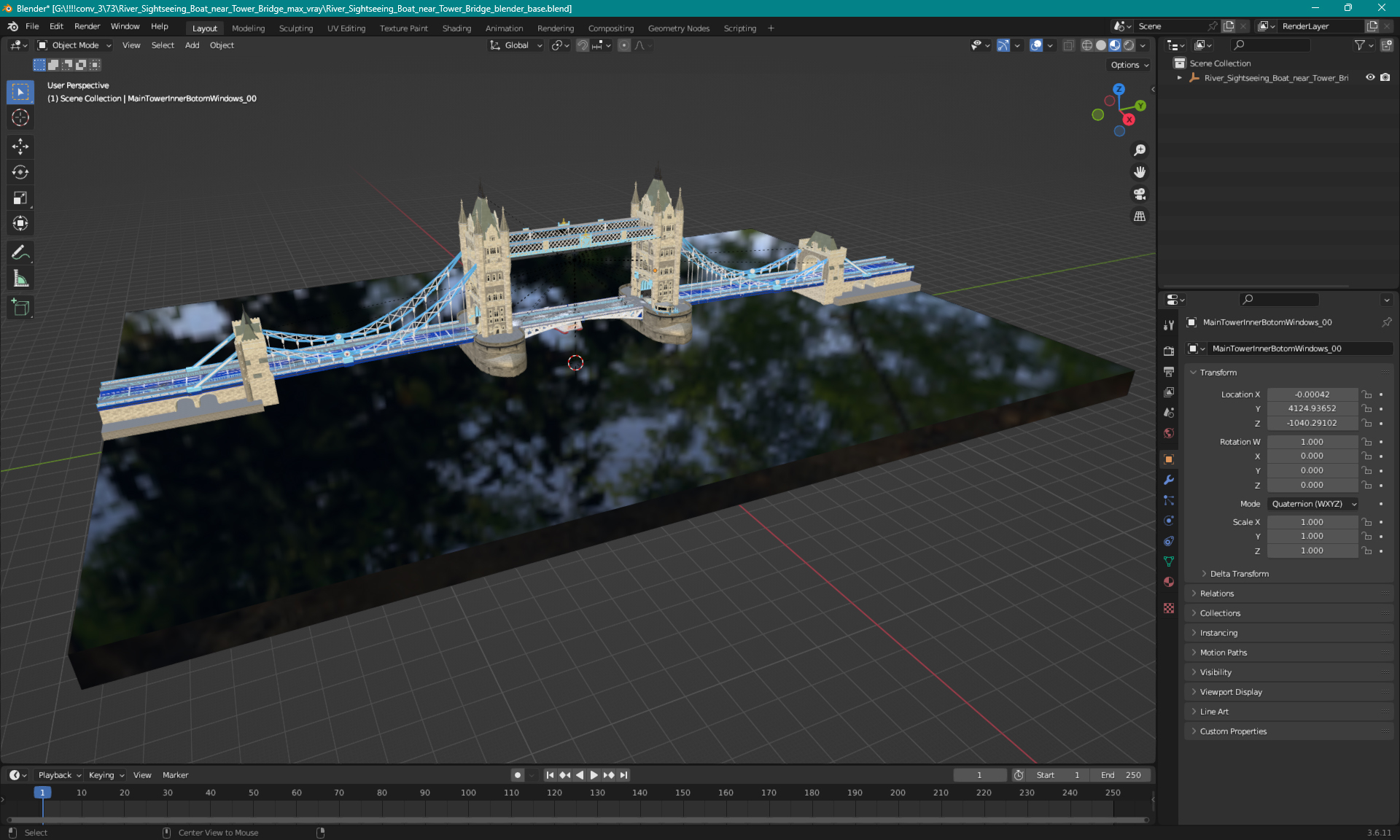Play animation forward

(x=594, y=775)
